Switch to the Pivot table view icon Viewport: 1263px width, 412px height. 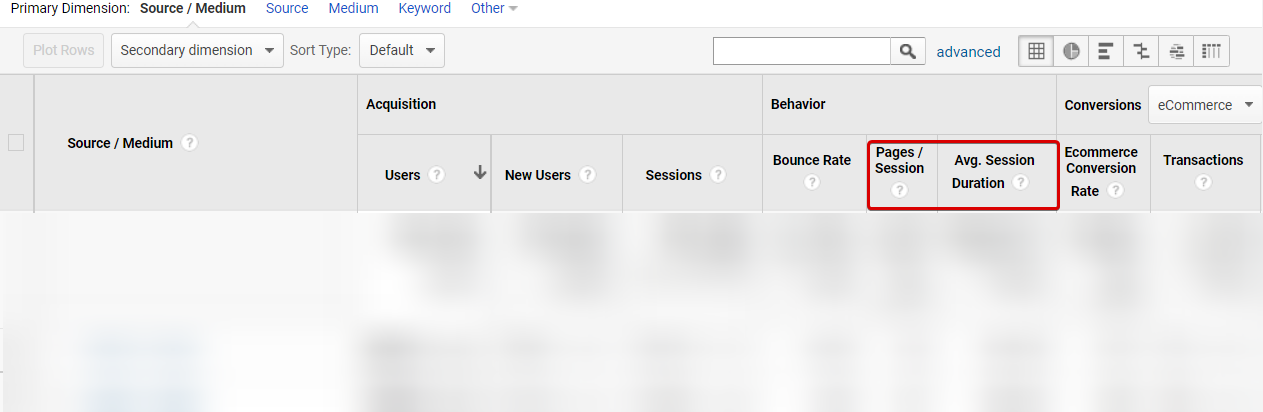(x=1211, y=51)
